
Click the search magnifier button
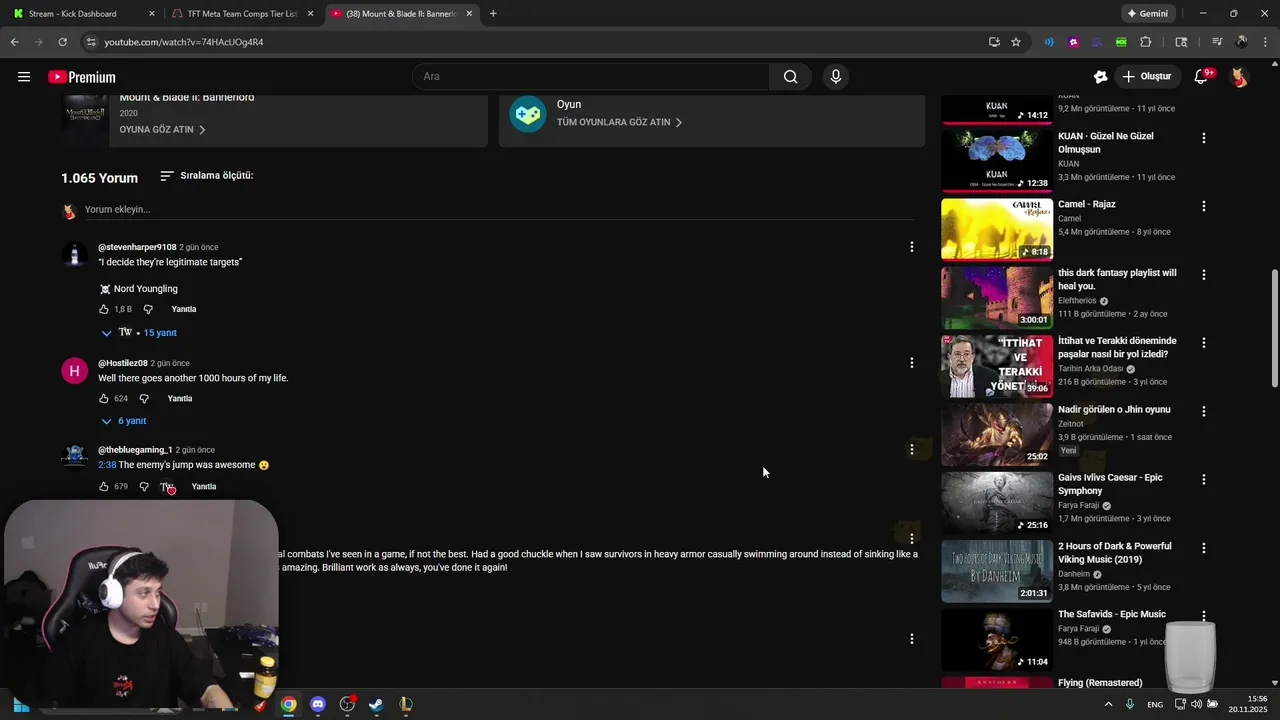tap(790, 77)
